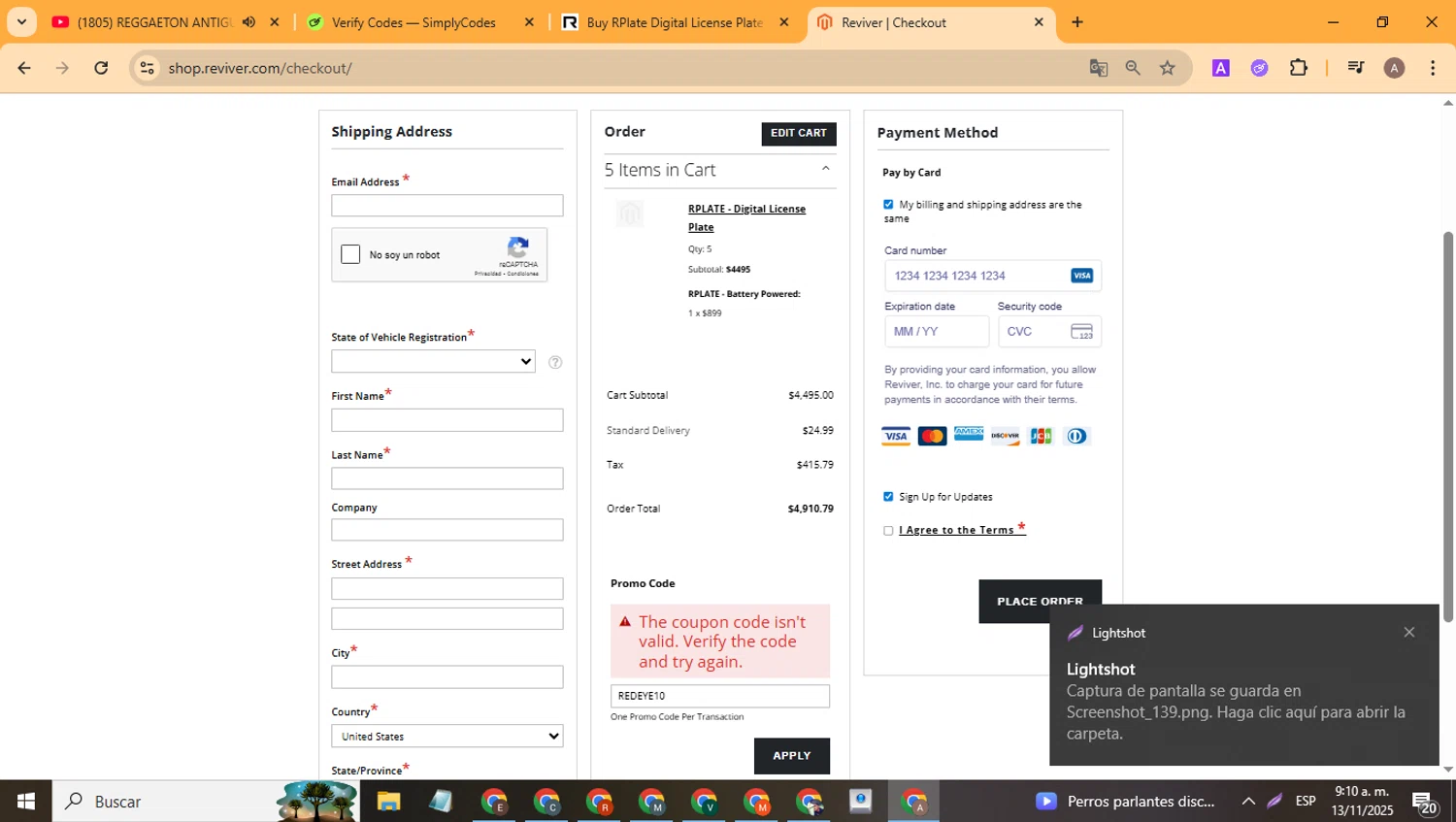Close the Lightshot notification
Viewport: 1456px width, 822px height.
(1409, 633)
